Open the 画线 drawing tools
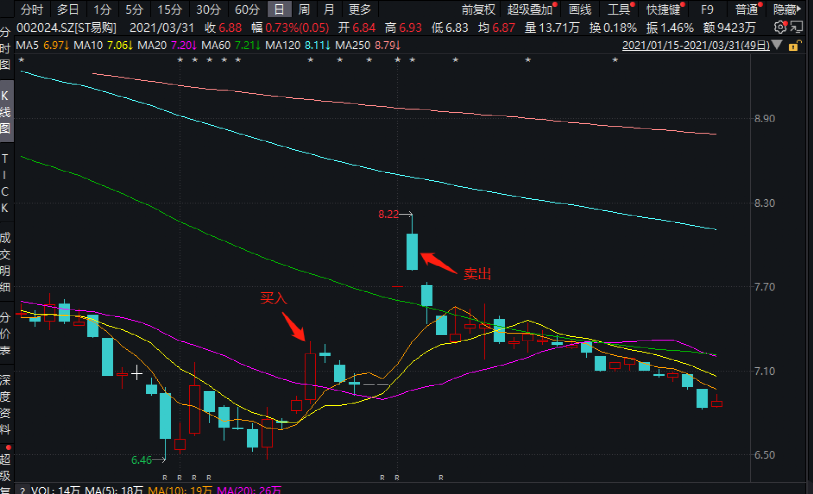Screen dimensions: 813x494 coord(580,9)
